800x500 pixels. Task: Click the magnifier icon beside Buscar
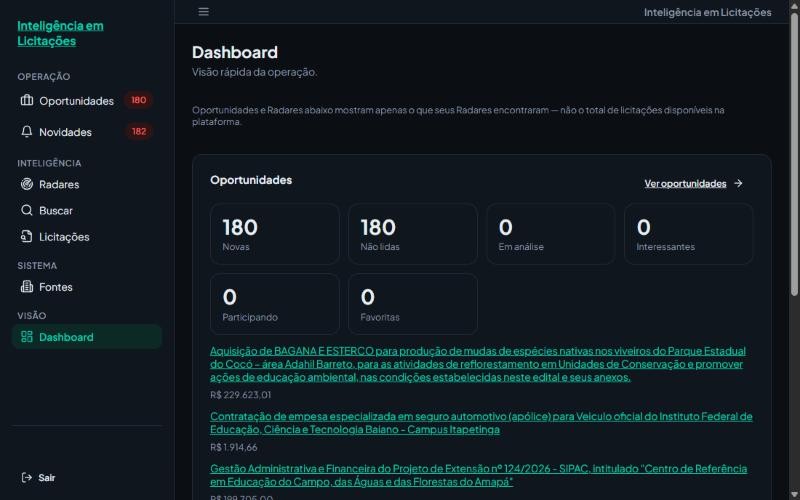point(27,210)
